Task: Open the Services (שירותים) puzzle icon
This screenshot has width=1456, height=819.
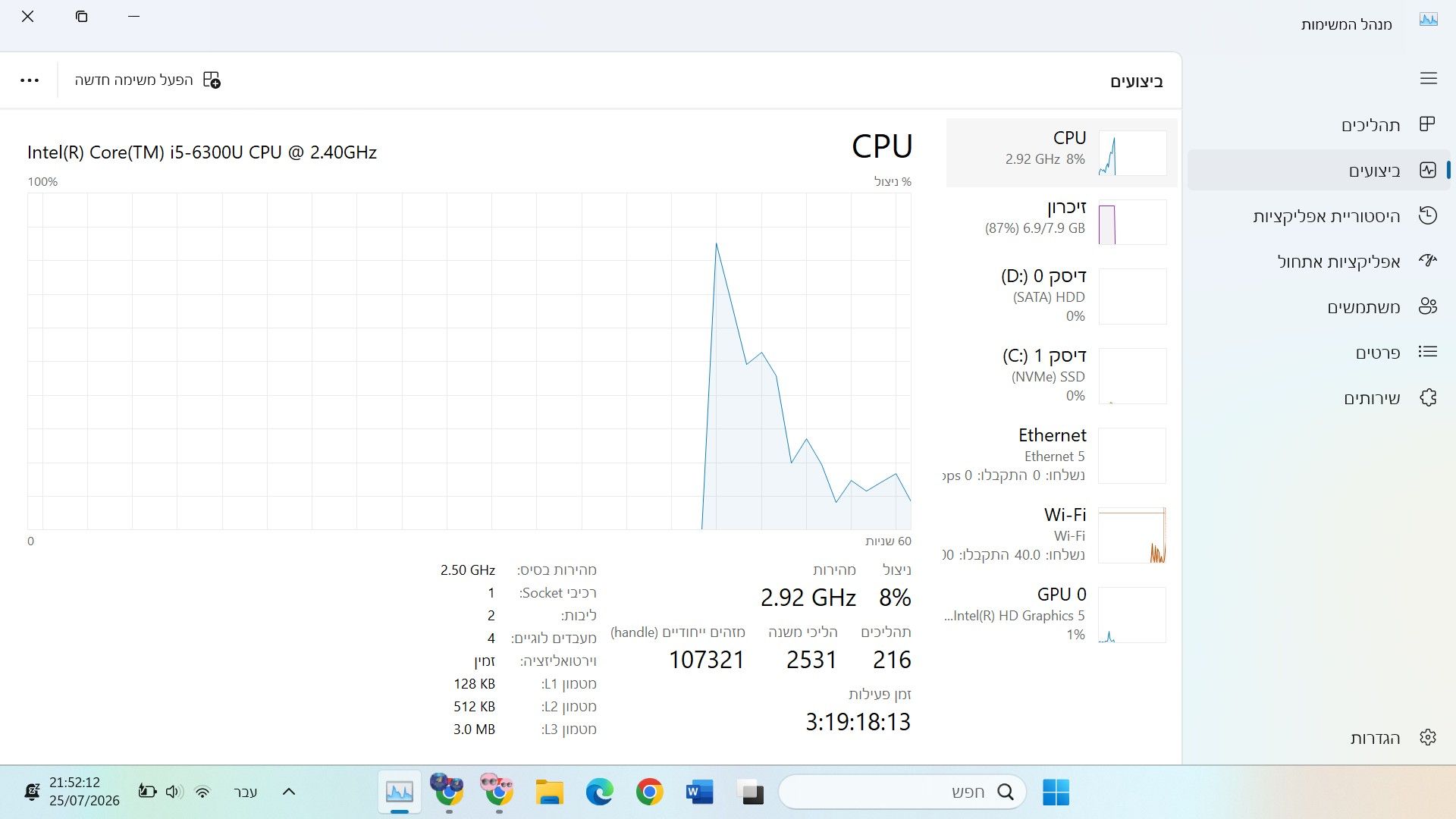Action: coord(1428,397)
